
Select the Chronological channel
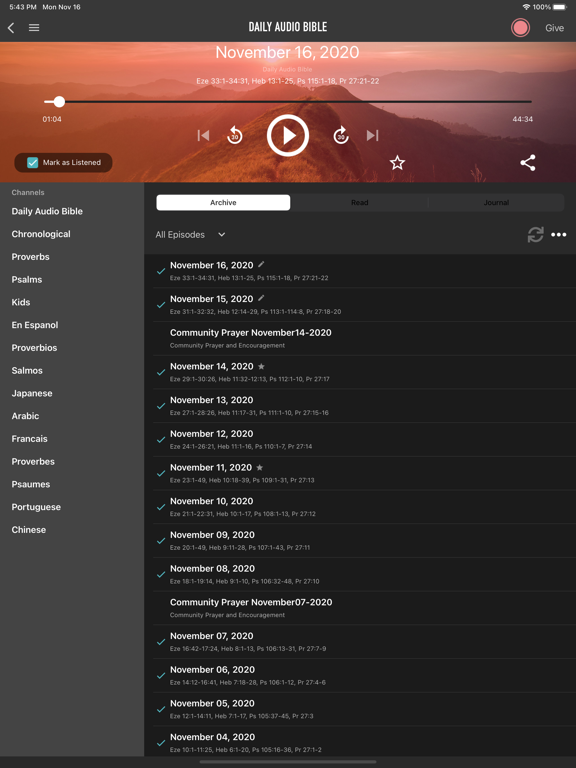pyautogui.click(x=41, y=234)
